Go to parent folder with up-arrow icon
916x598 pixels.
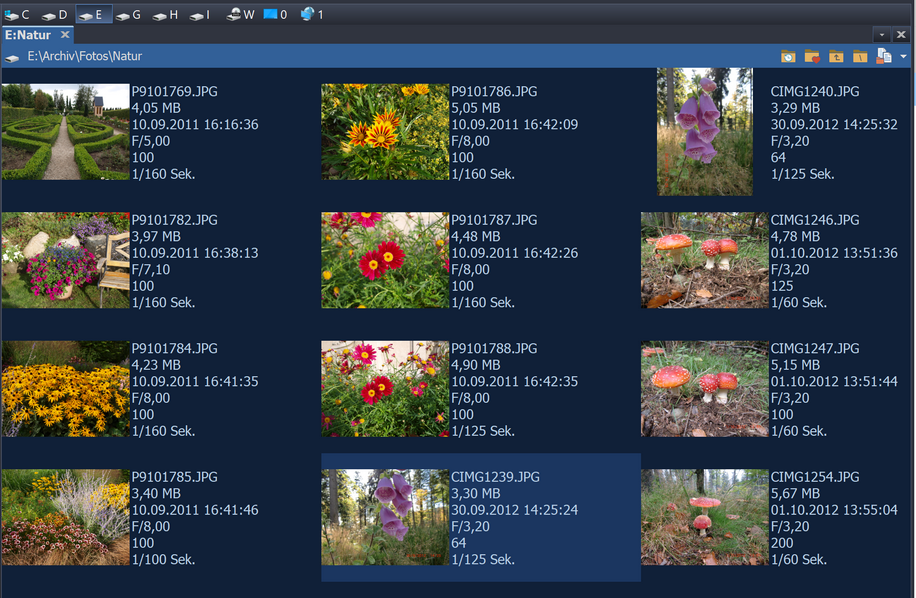click(x=836, y=57)
